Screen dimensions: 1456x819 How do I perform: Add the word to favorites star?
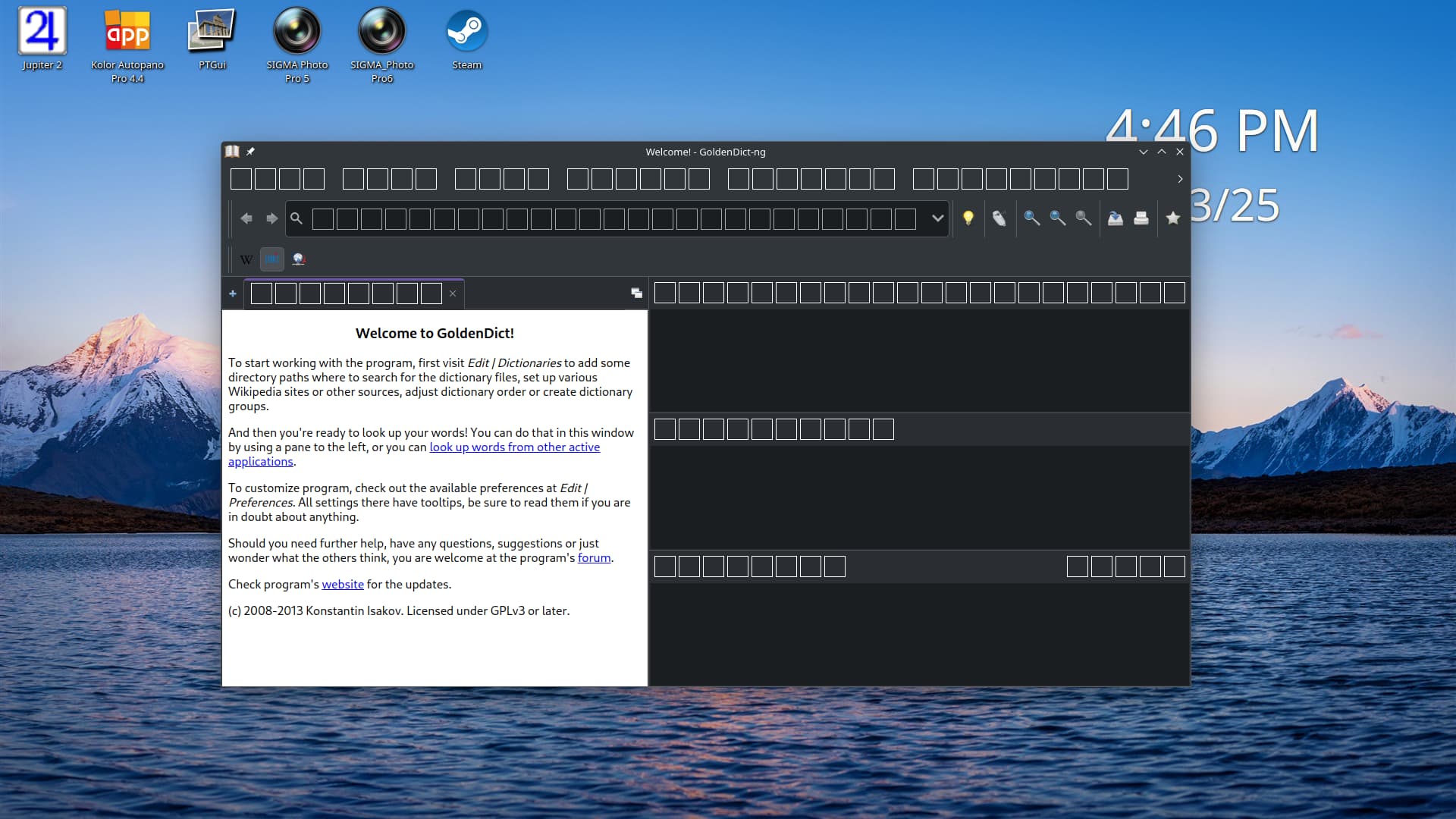tap(1172, 218)
